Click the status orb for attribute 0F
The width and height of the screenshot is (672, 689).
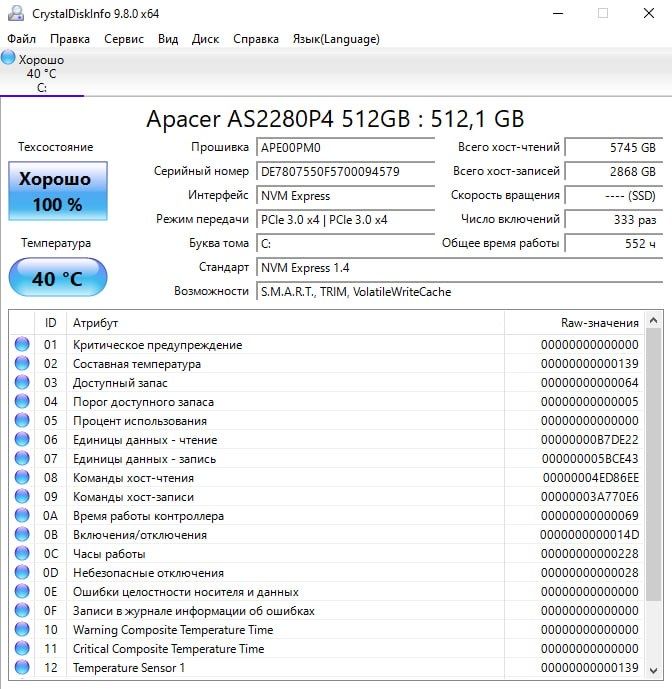(x=22, y=610)
